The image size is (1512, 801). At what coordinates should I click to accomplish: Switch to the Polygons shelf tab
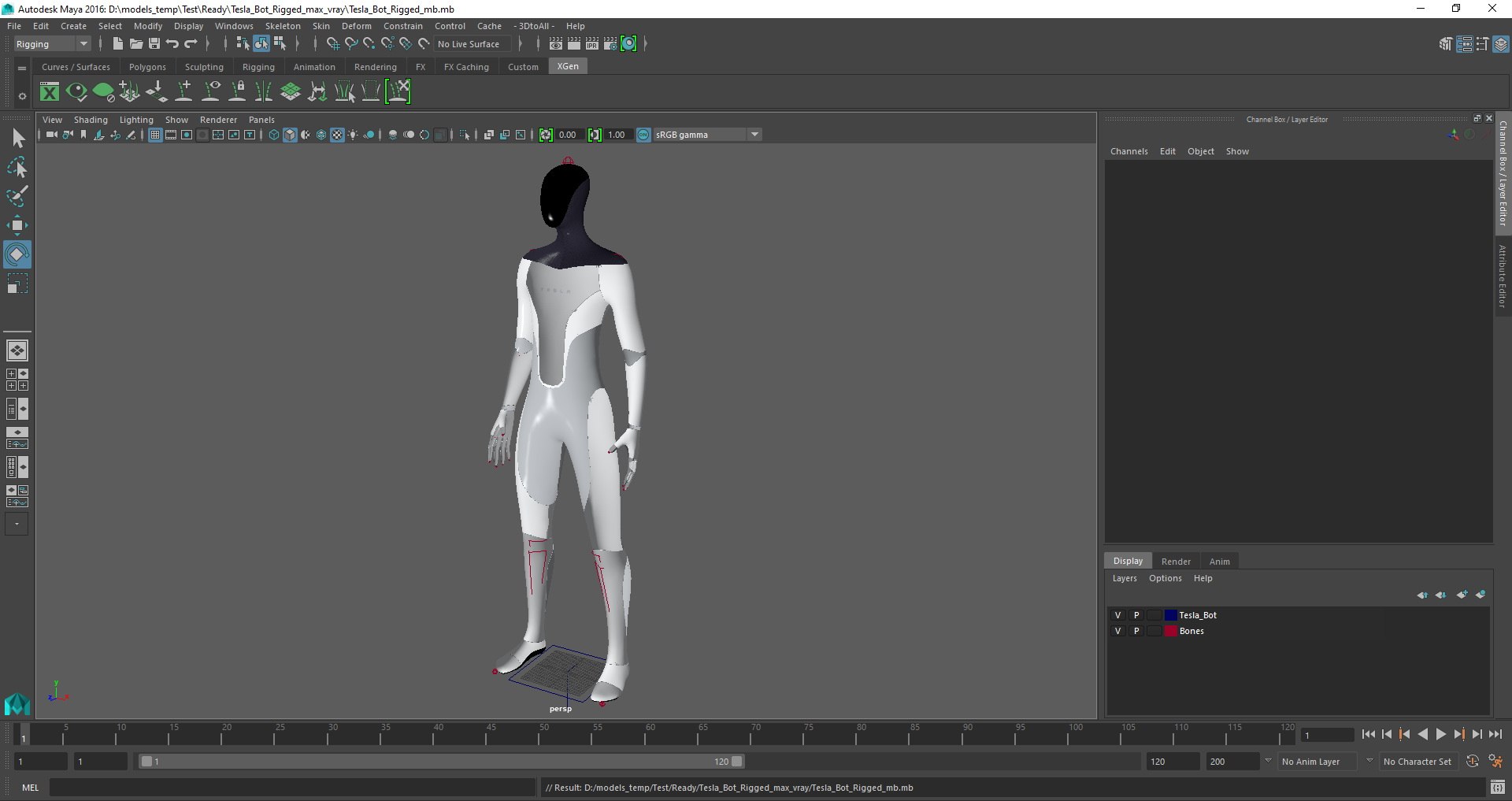(147, 67)
